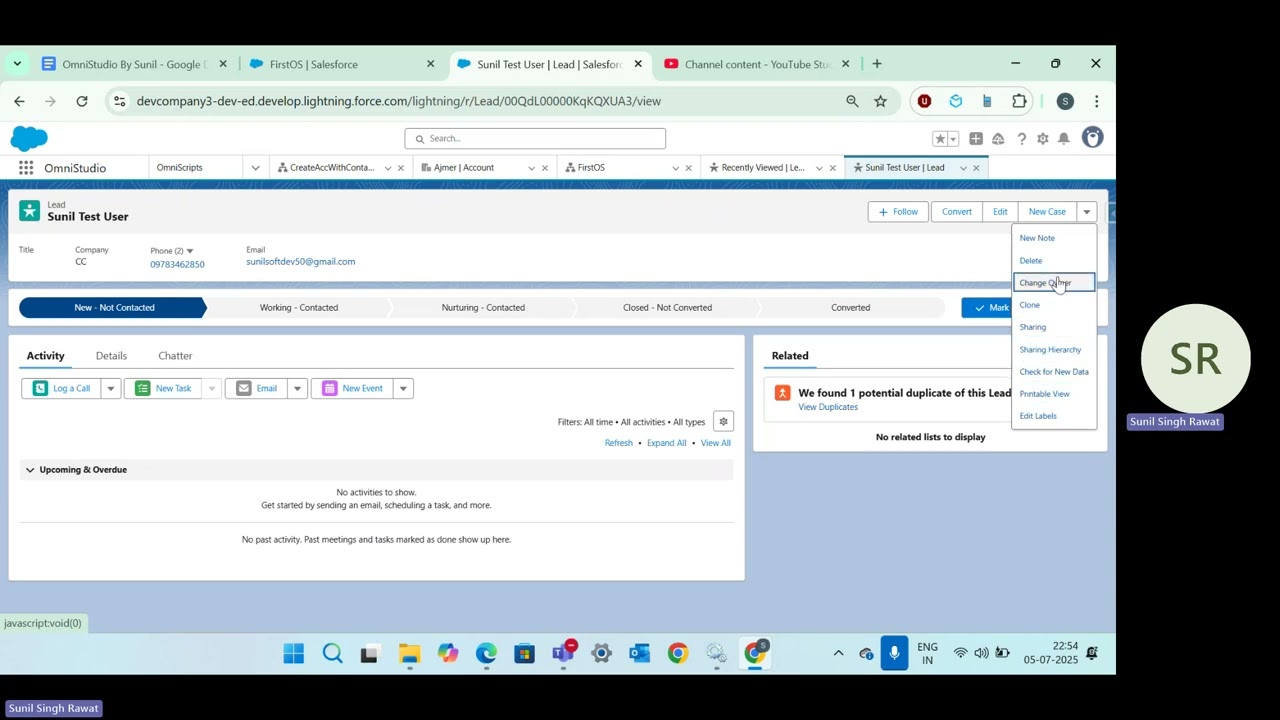Image resolution: width=1280 pixels, height=720 pixels.
Task: Go back in the browser
Action: [19, 101]
